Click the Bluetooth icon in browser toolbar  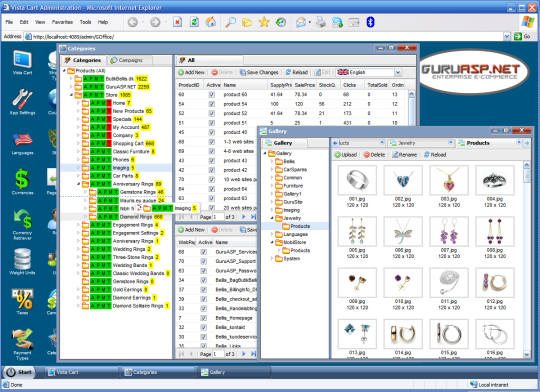tap(370, 22)
